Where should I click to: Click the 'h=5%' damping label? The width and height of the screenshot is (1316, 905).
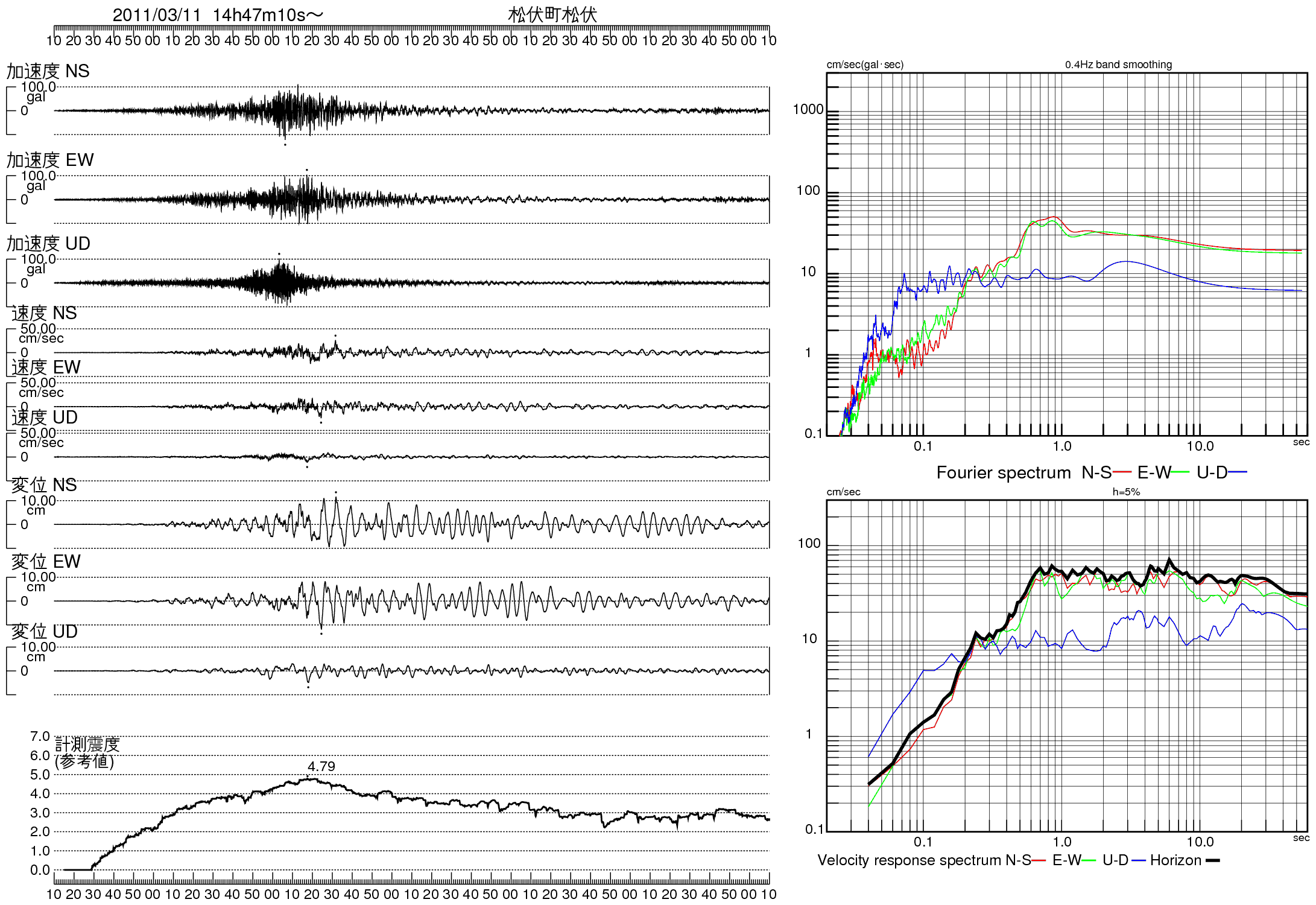pos(1126,492)
